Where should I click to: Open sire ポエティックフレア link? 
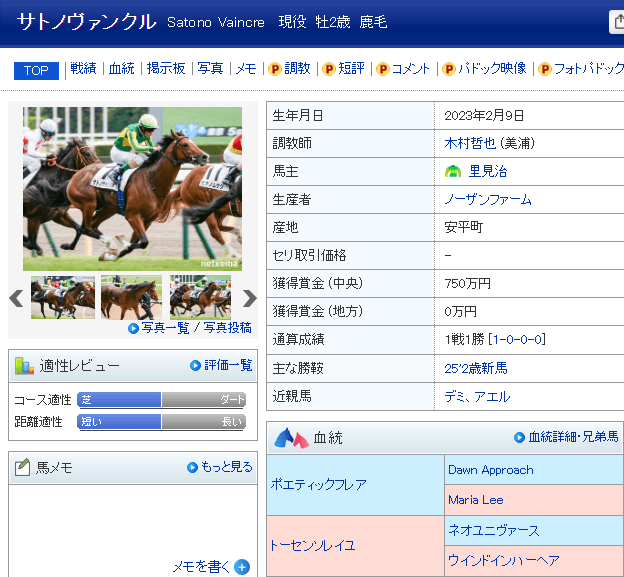click(318, 484)
